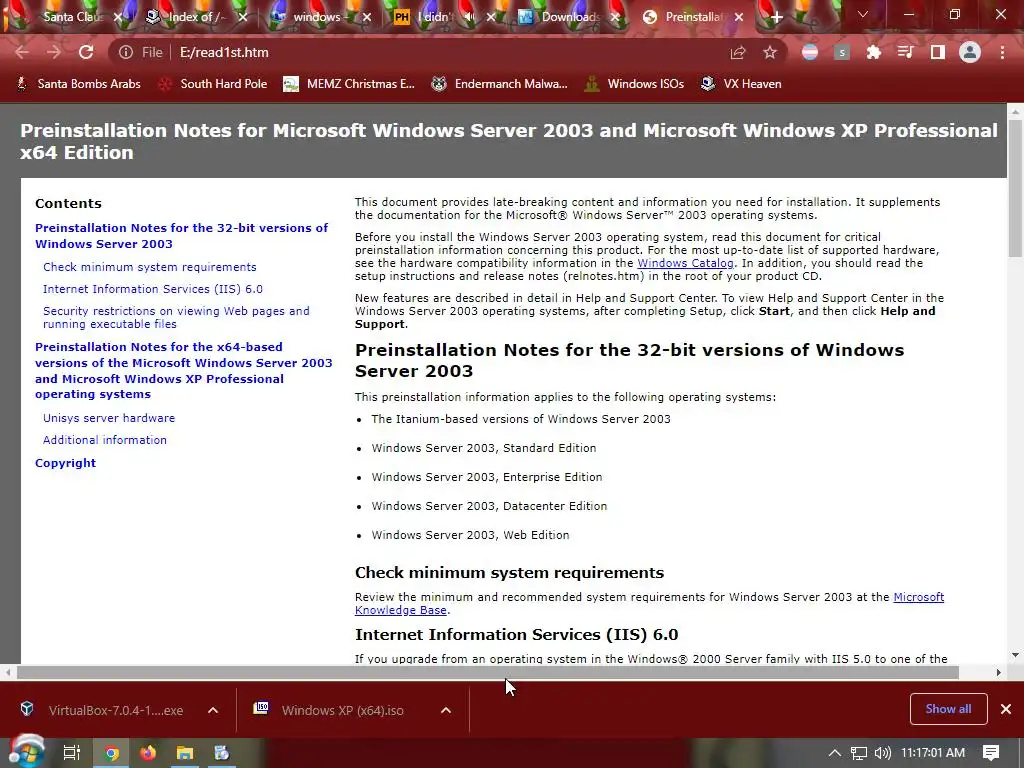Screen dimensions: 1024x768
Task: Open the Extensions puzzle-piece menu
Action: pyautogui.click(x=873, y=52)
